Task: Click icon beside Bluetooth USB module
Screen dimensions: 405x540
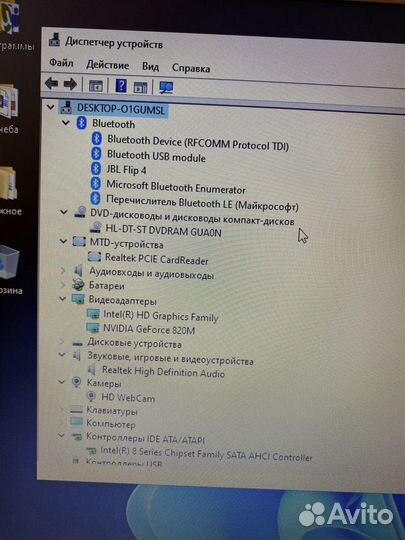Action: tap(96, 153)
